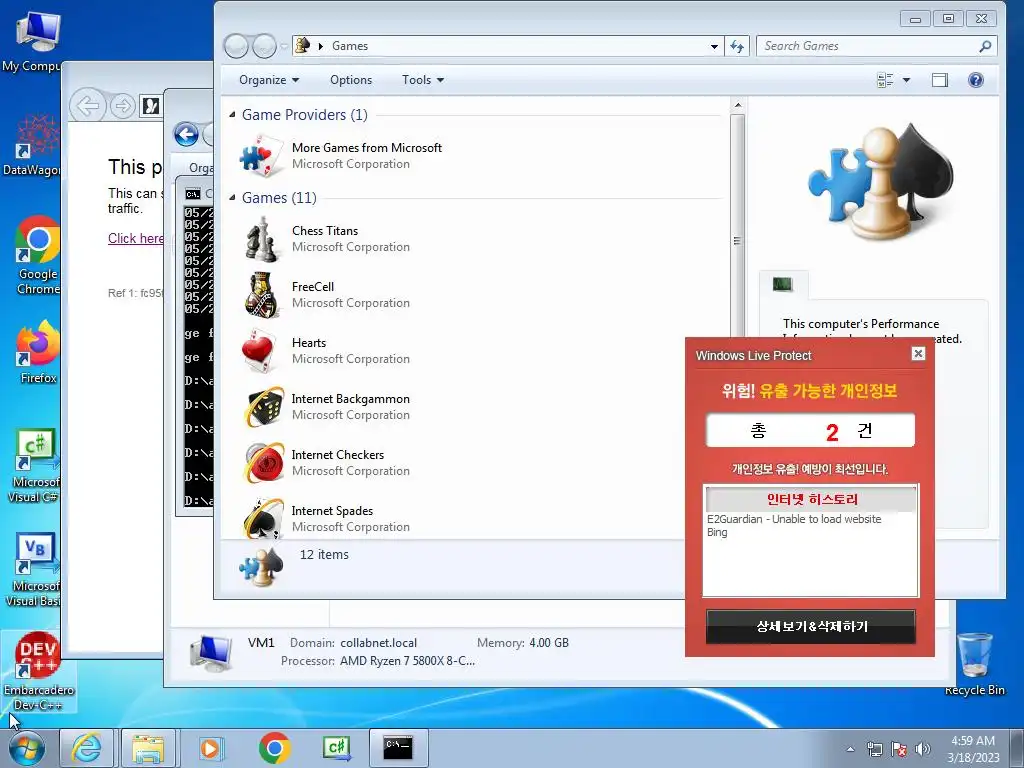Click Back button in middle Explorer window
The image size is (1024, 768).
click(187, 135)
